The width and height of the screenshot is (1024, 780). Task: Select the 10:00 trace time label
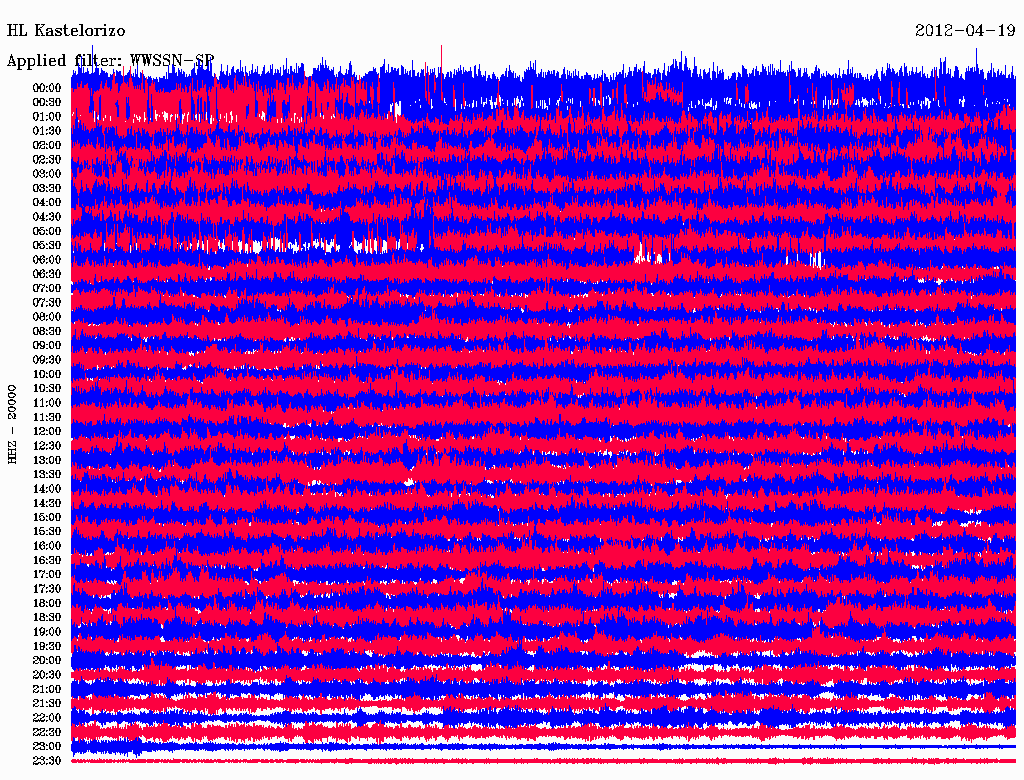pos(47,374)
